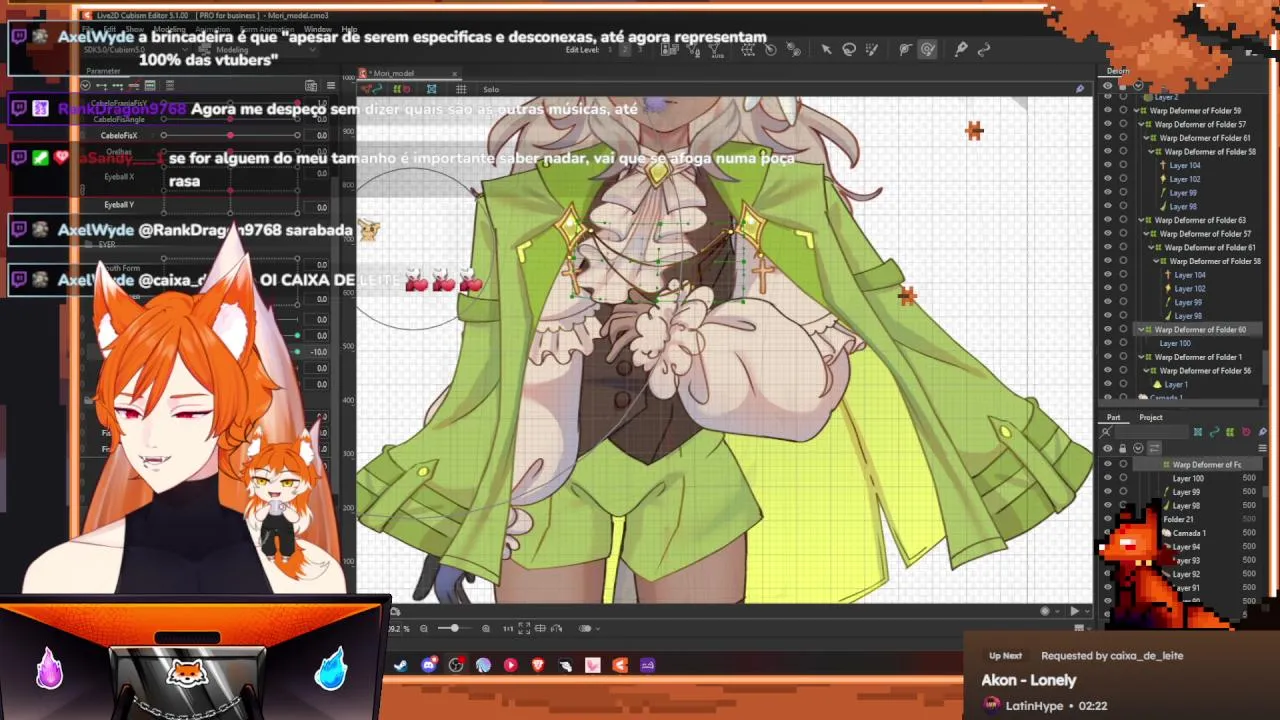Click the purple pen icon at canvas top-right
This screenshot has width=1280, height=720.
click(x=1080, y=89)
